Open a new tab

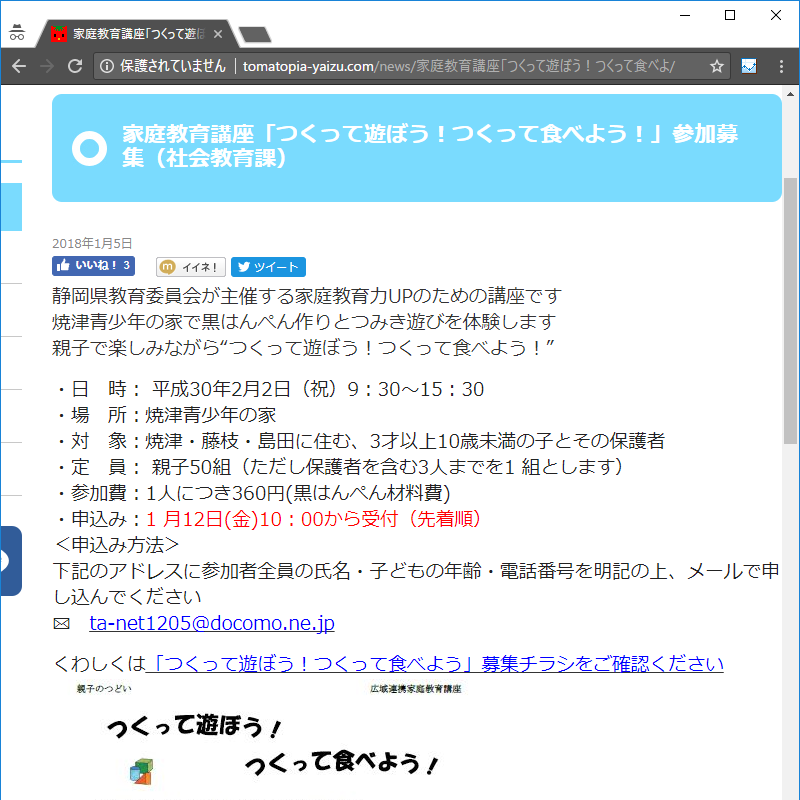[256, 34]
